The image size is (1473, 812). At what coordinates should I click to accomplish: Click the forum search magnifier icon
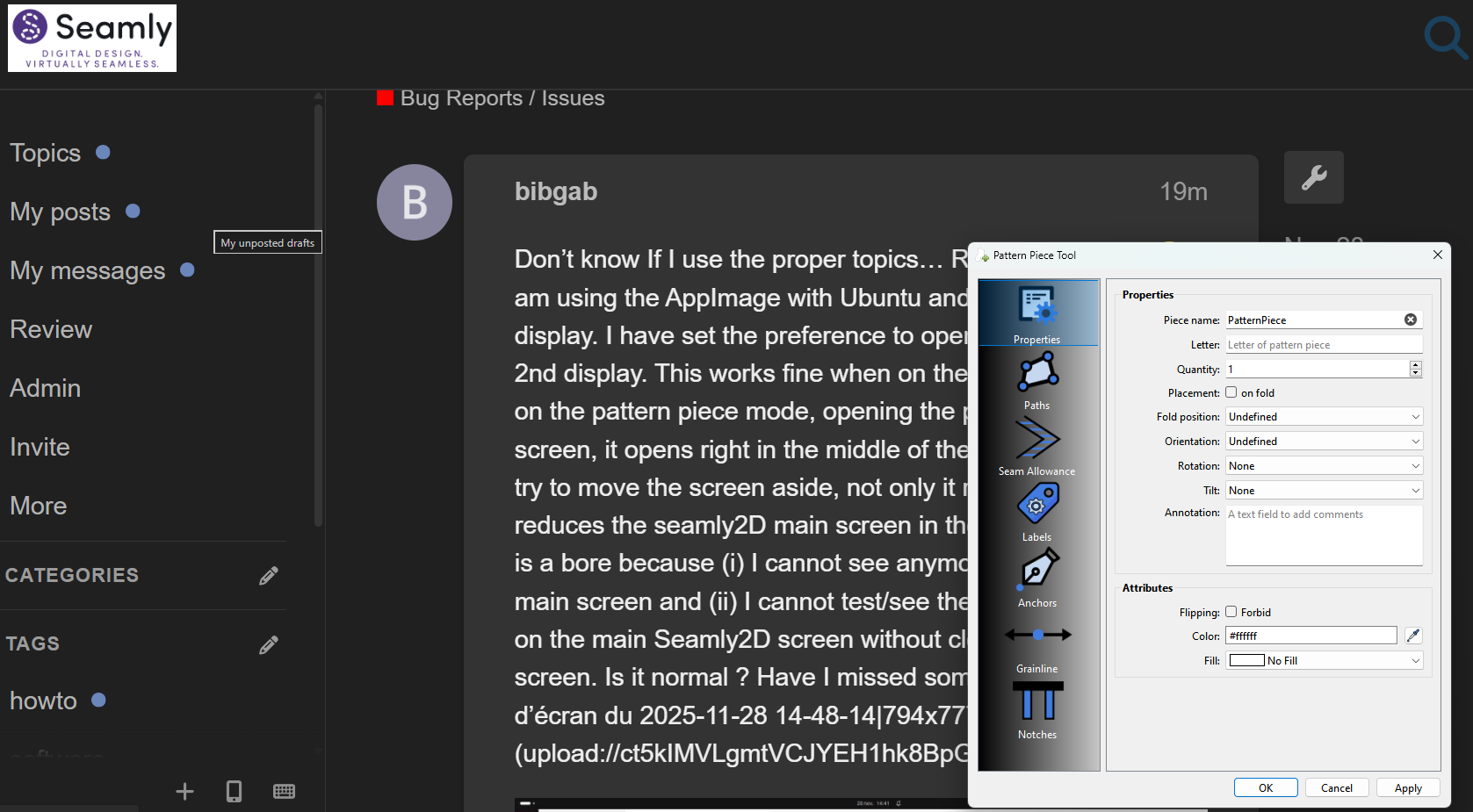(1444, 37)
